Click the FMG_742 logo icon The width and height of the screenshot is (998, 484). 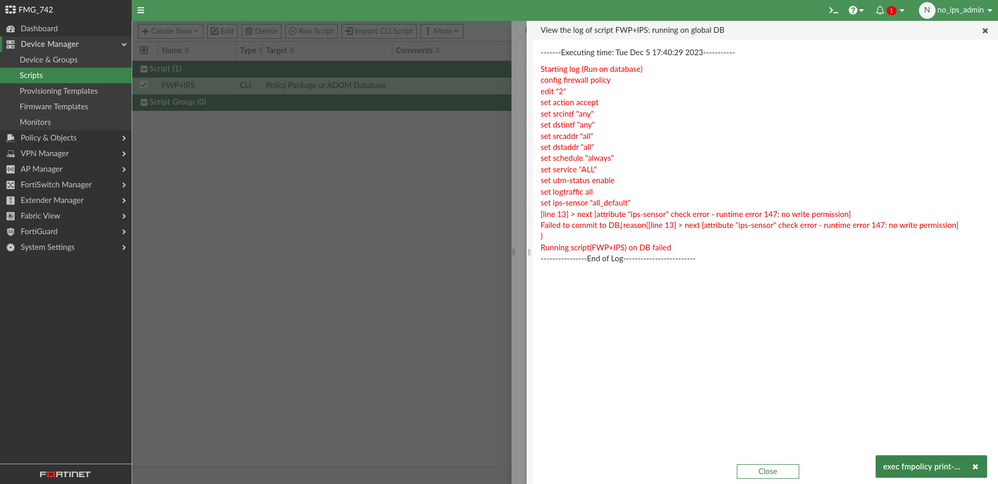(10, 10)
